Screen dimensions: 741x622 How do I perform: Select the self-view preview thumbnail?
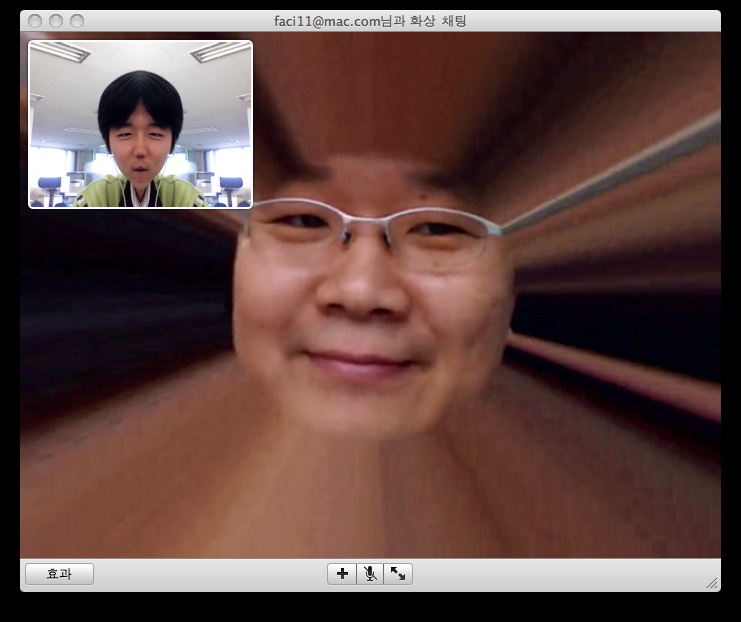[x=140, y=124]
